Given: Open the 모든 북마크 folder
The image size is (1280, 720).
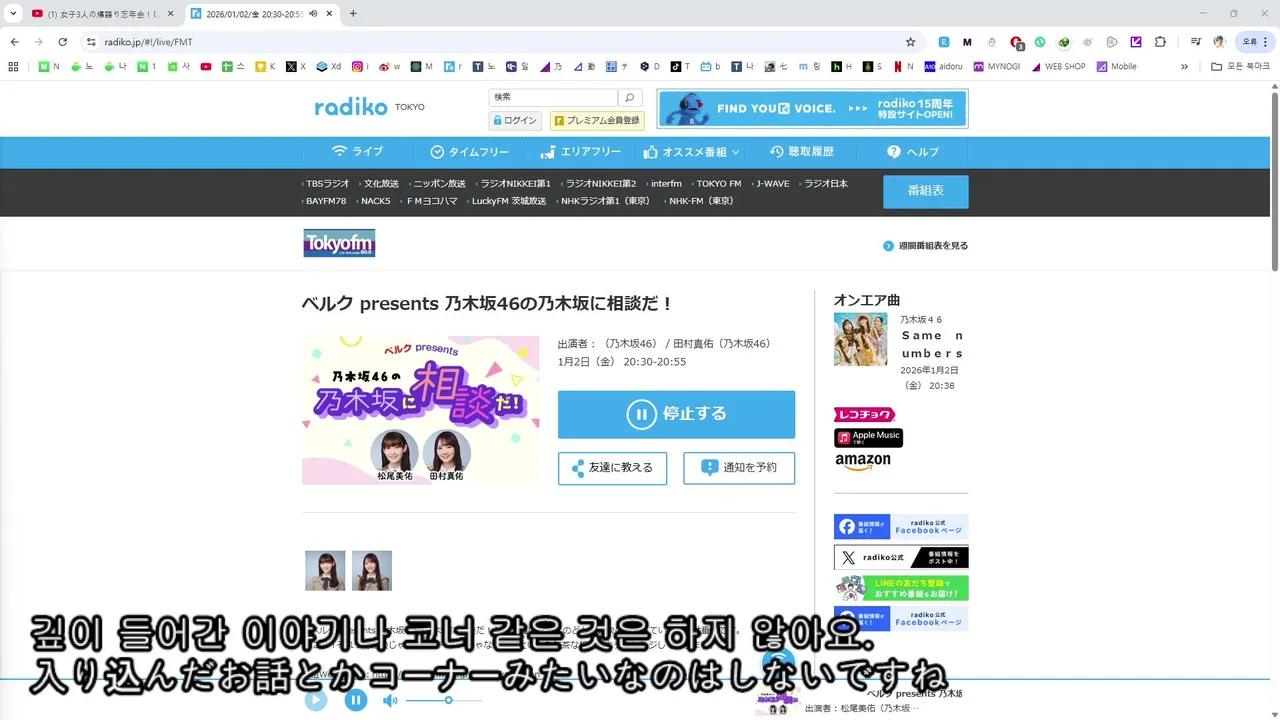Looking at the screenshot, I should tap(1240, 67).
